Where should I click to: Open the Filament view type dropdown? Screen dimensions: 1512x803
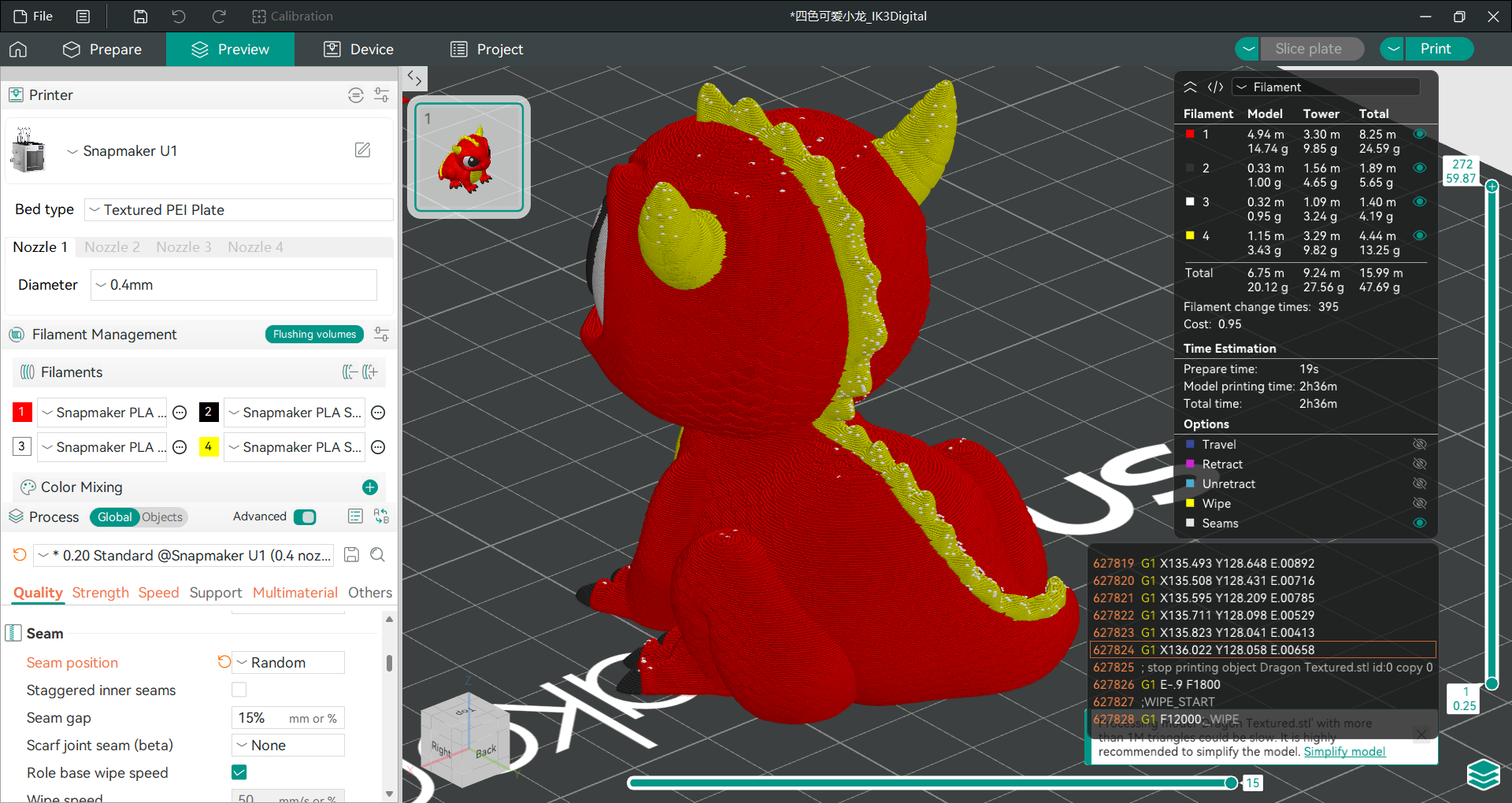(x=1326, y=87)
